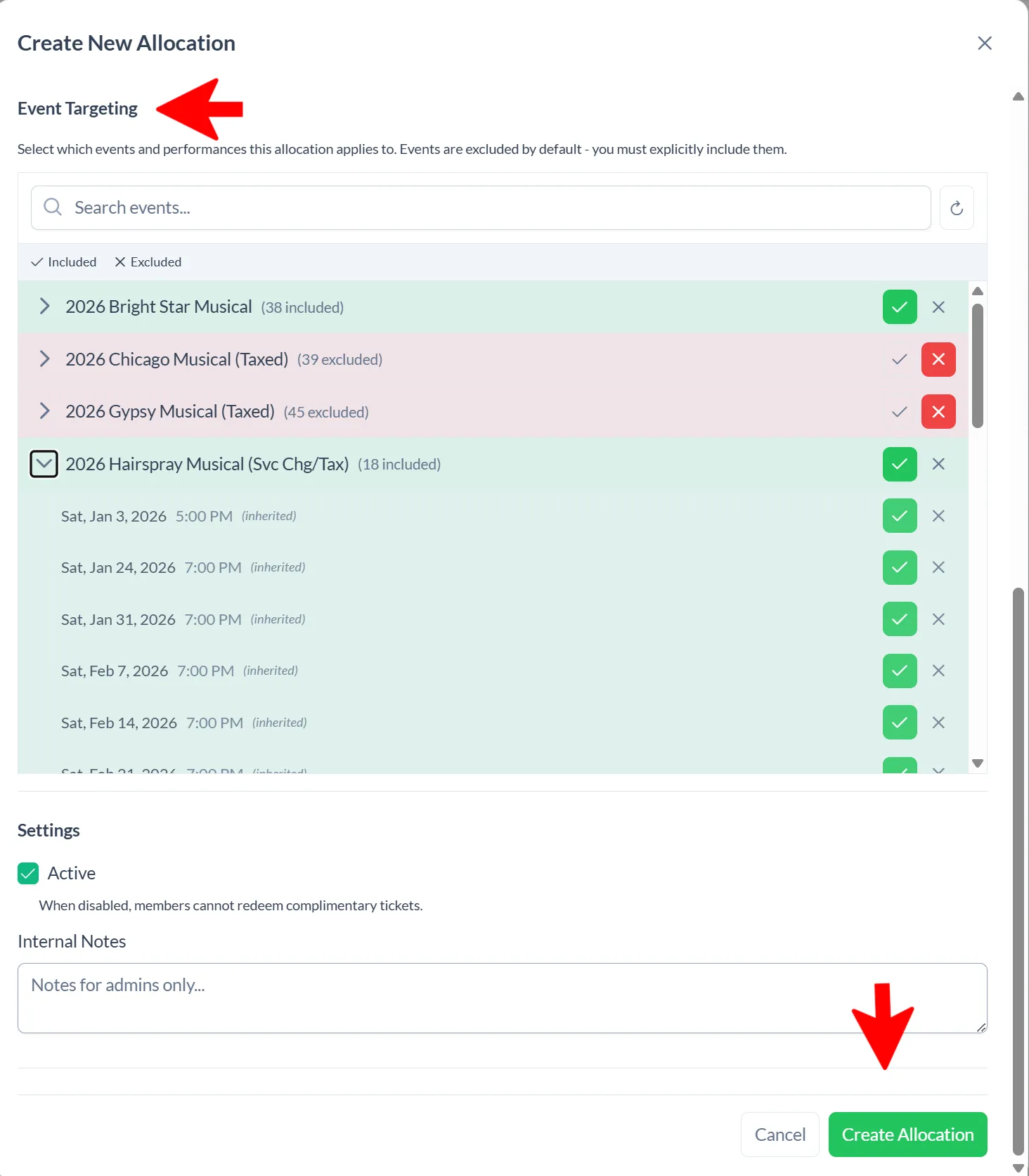This screenshot has height=1176, width=1029.
Task: Include 2026 Chicago Musical (Taxed) event
Action: [900, 359]
